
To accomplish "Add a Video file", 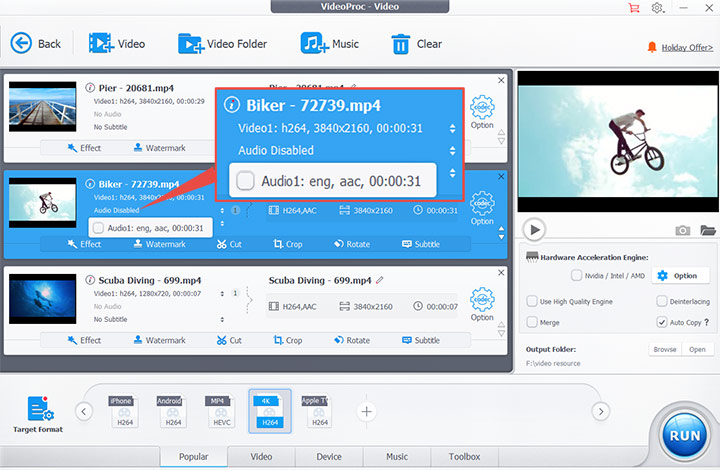I will 117,44.
